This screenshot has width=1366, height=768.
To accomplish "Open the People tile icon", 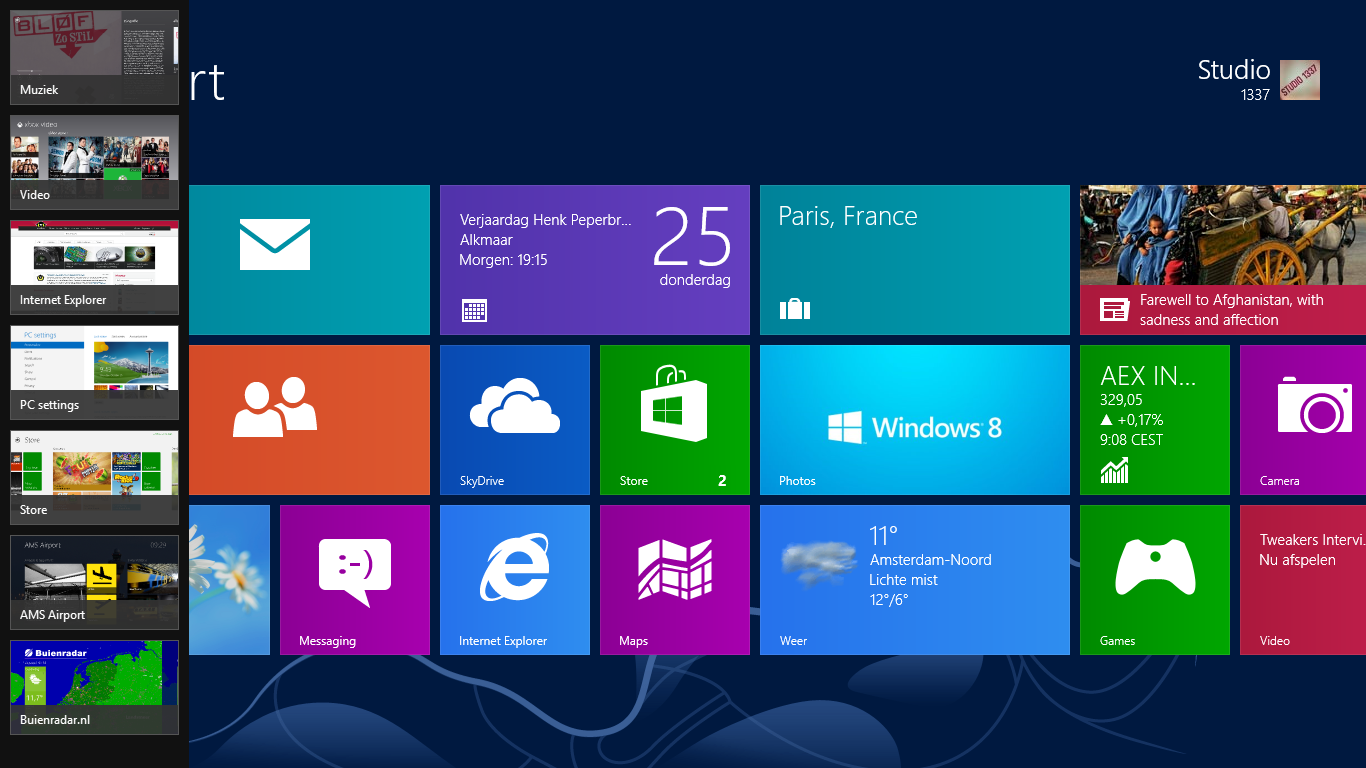I will pos(275,407).
